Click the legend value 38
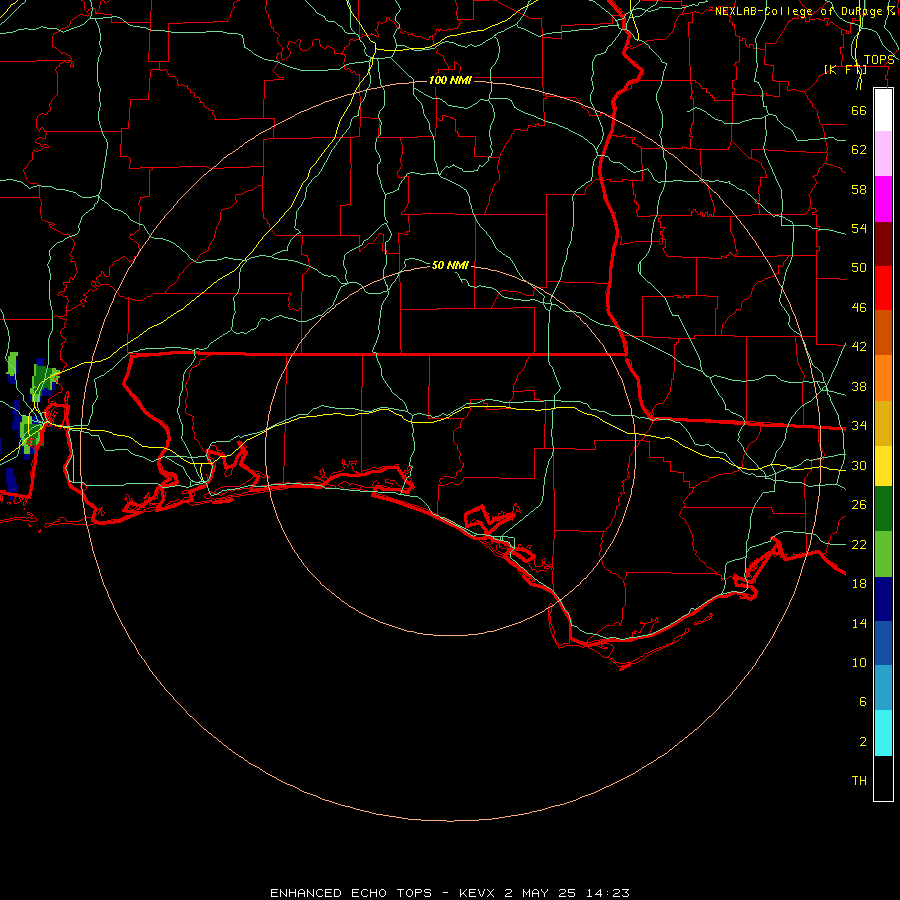The height and width of the screenshot is (900, 900). 859,386
